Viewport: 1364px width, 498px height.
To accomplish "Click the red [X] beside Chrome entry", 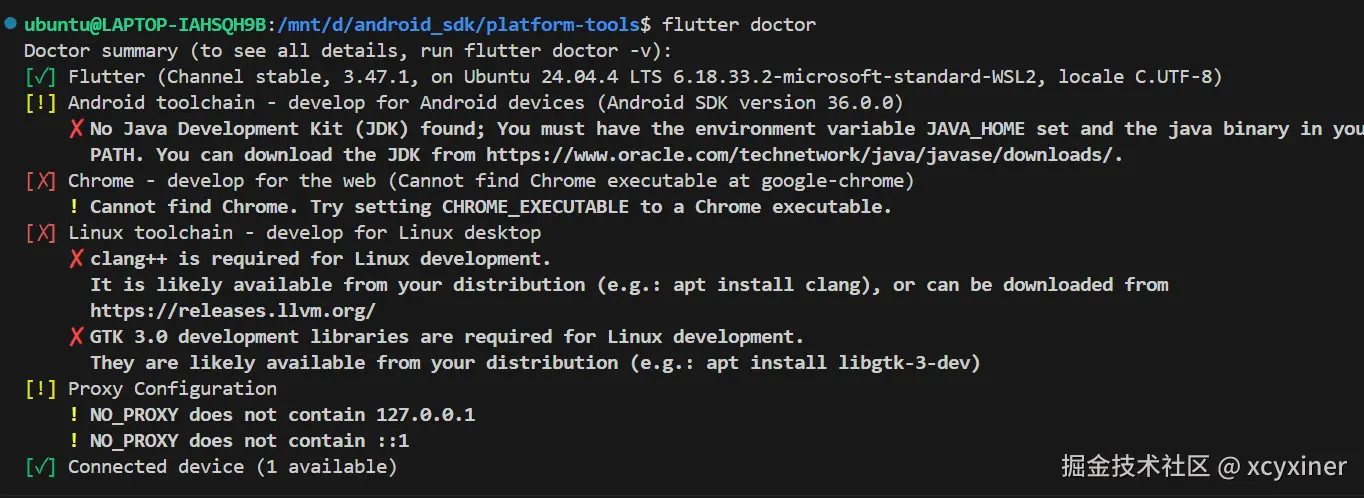I will point(40,181).
